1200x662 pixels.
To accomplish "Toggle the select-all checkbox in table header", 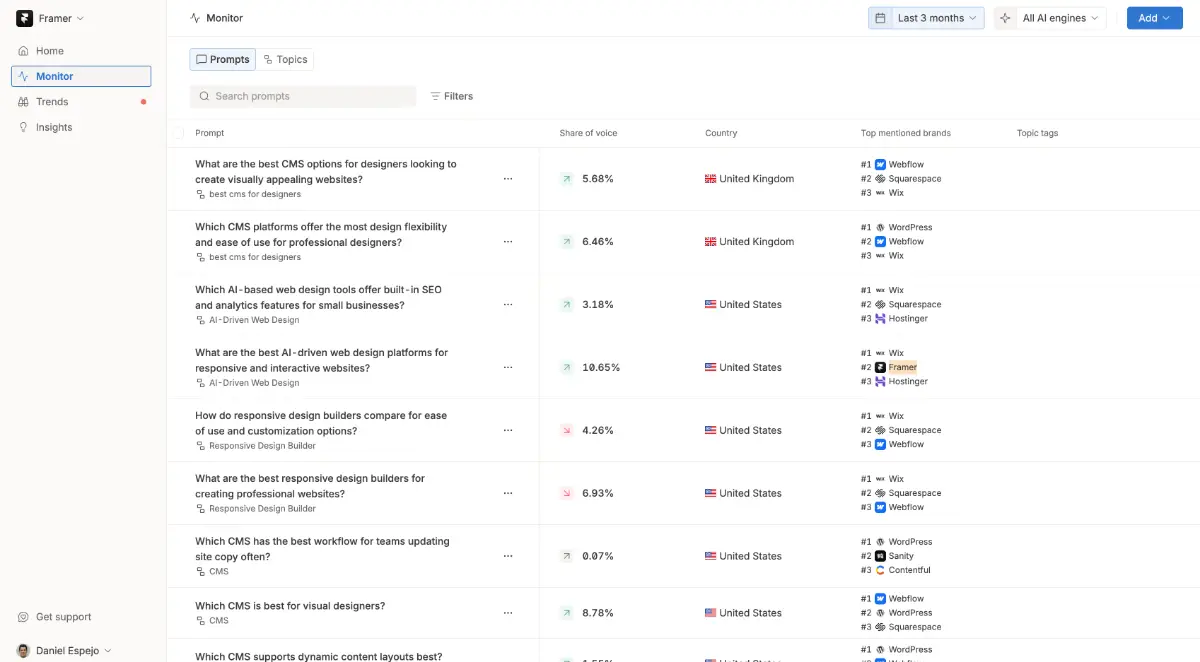I will (x=178, y=133).
